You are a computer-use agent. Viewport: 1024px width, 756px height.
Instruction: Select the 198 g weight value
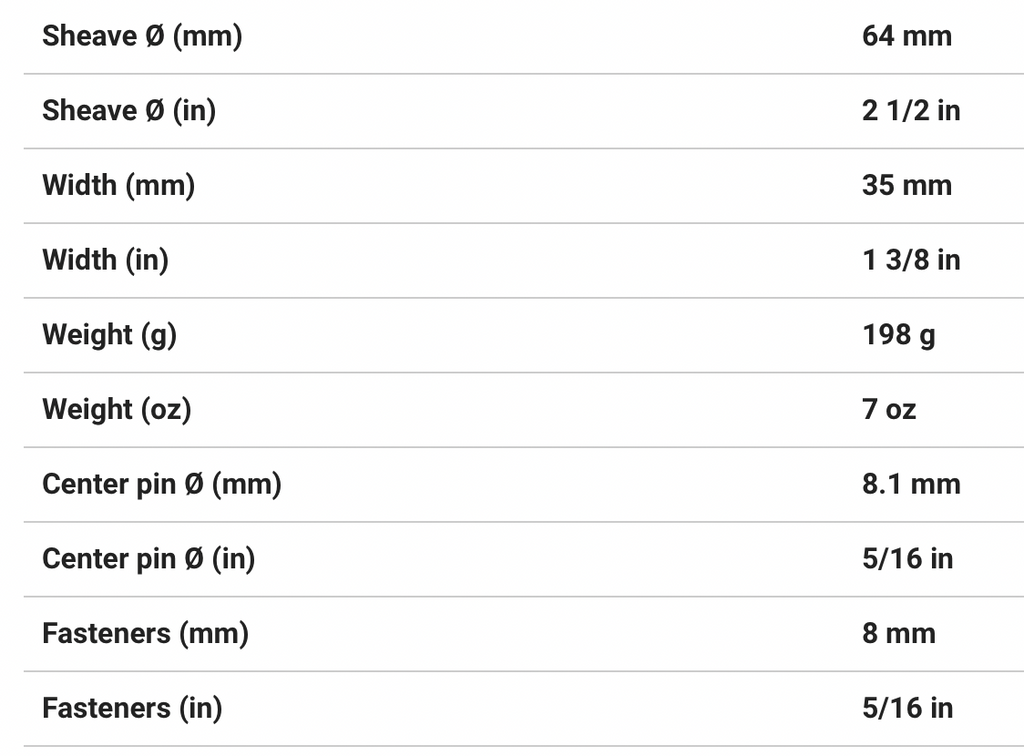click(x=898, y=335)
